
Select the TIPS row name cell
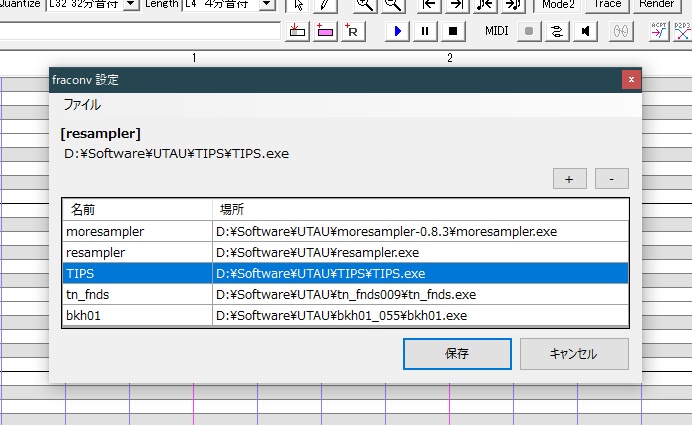[137, 273]
